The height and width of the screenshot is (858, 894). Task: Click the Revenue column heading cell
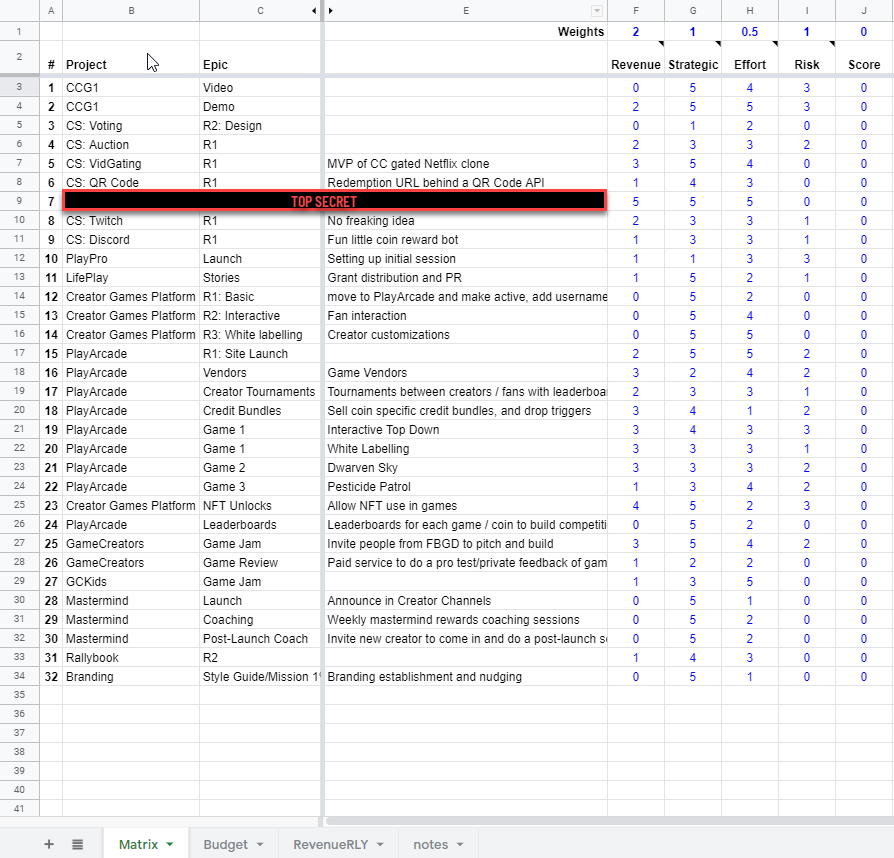tap(636, 58)
